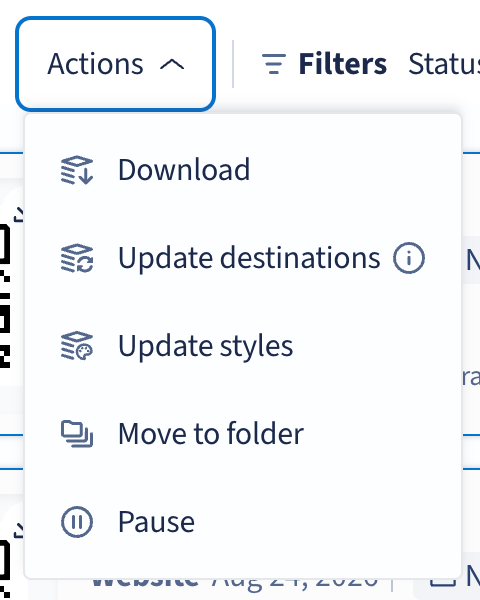This screenshot has height=600, width=480.
Task: Click the first QR code thumbnail
Action: click(x=7, y=295)
